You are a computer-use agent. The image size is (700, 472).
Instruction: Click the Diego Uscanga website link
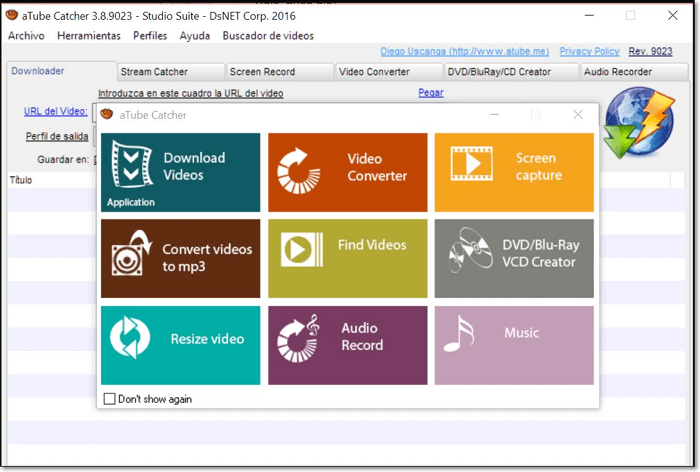(464, 51)
